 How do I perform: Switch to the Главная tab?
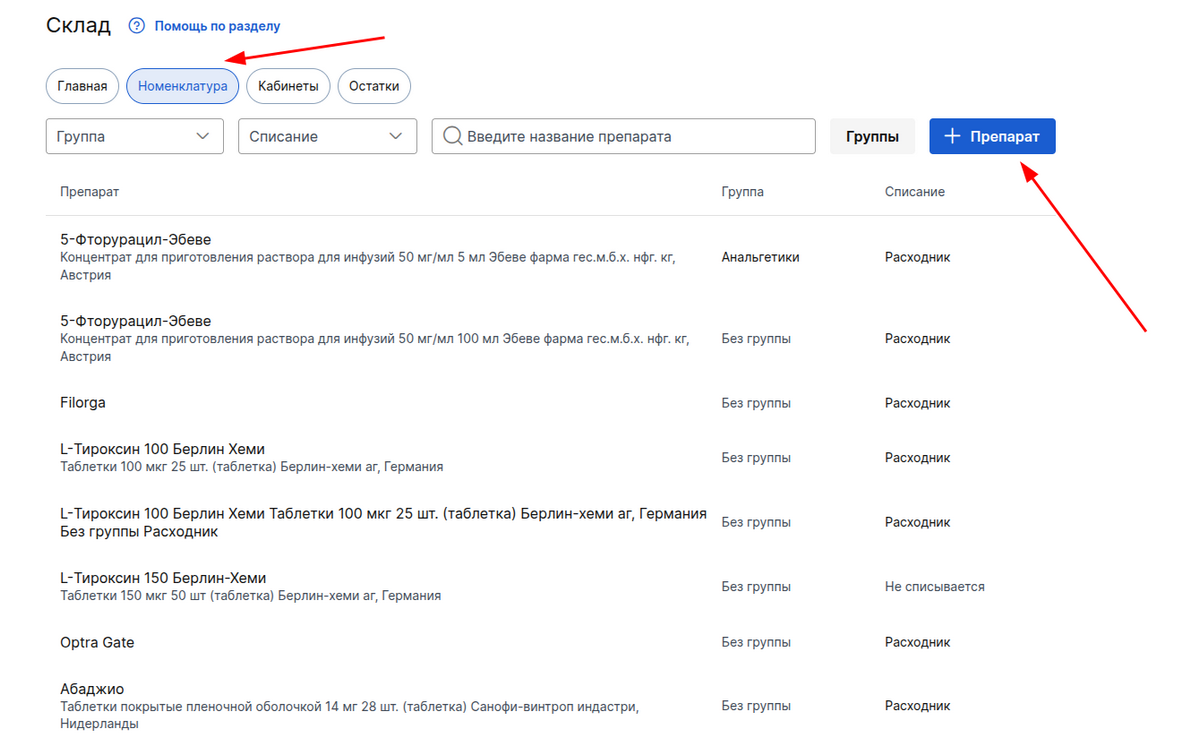coord(83,86)
